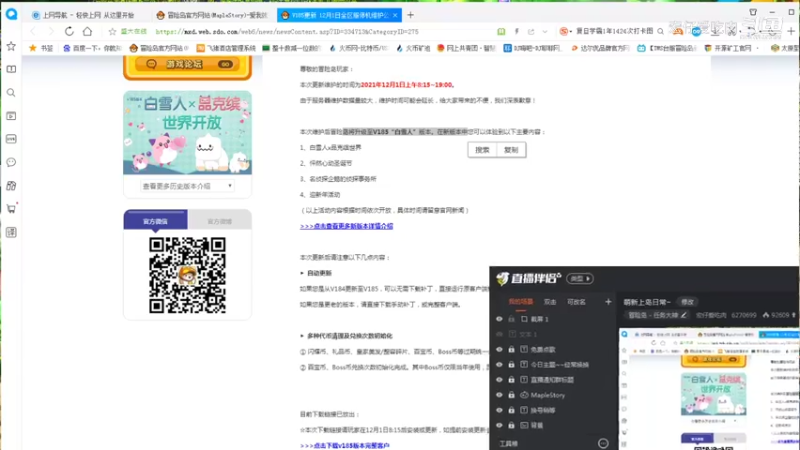Select the 官方微博 tab
The height and width of the screenshot is (450, 800).
coord(219,221)
